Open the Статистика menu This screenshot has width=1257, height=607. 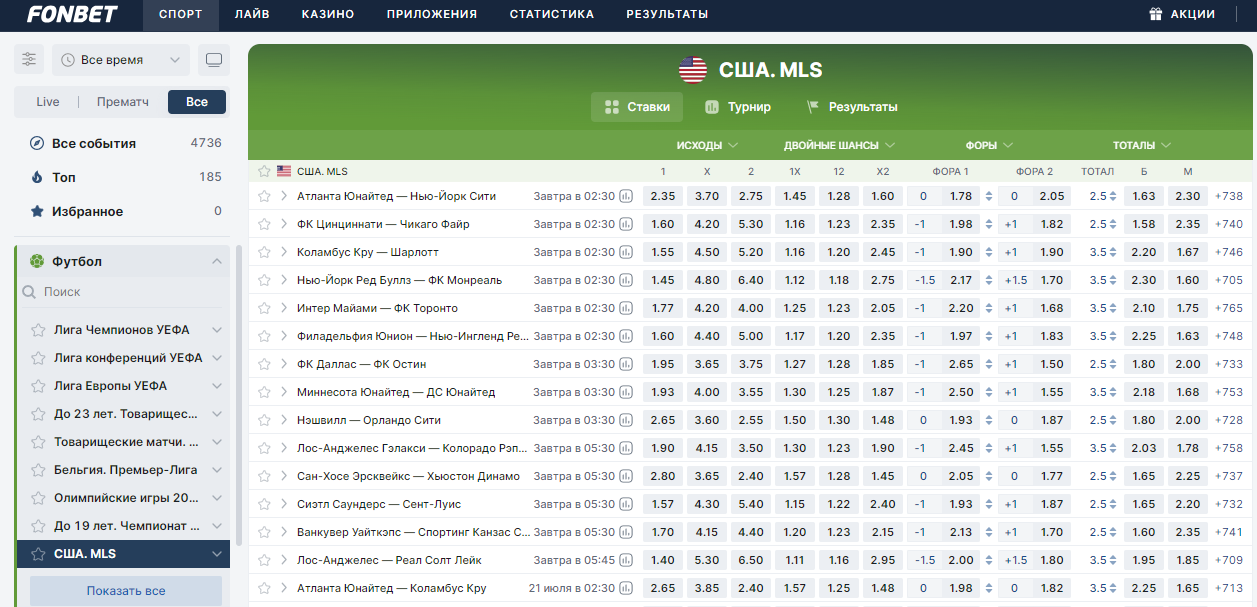coord(552,14)
